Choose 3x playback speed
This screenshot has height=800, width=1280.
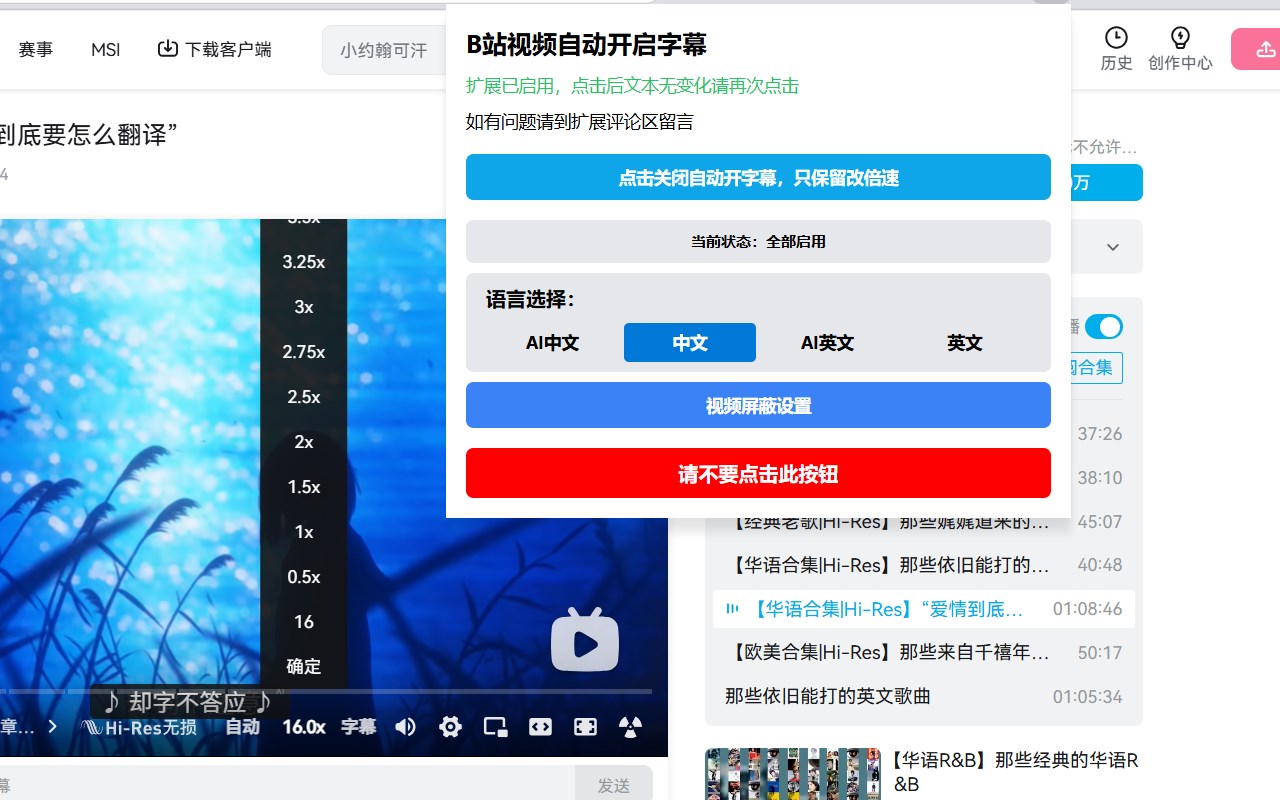coord(304,307)
